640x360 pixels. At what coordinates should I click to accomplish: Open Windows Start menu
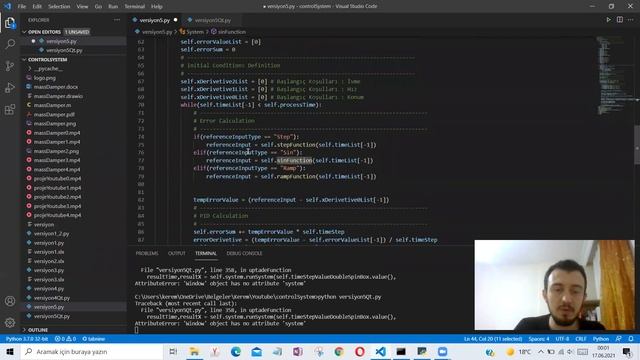[10, 351]
